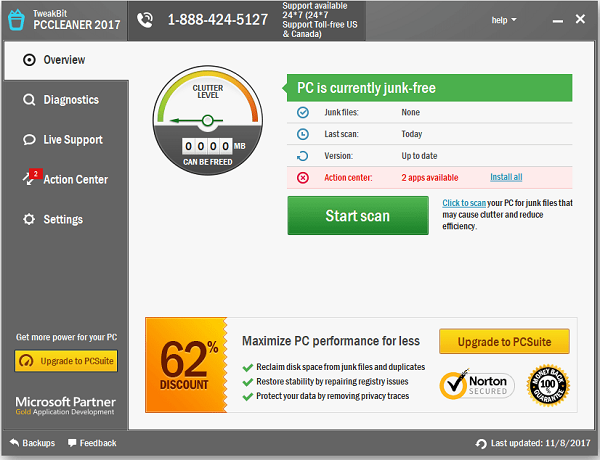Screen dimensions: 600x460
Task: Click the Settings gear icon
Action: [x=29, y=219]
